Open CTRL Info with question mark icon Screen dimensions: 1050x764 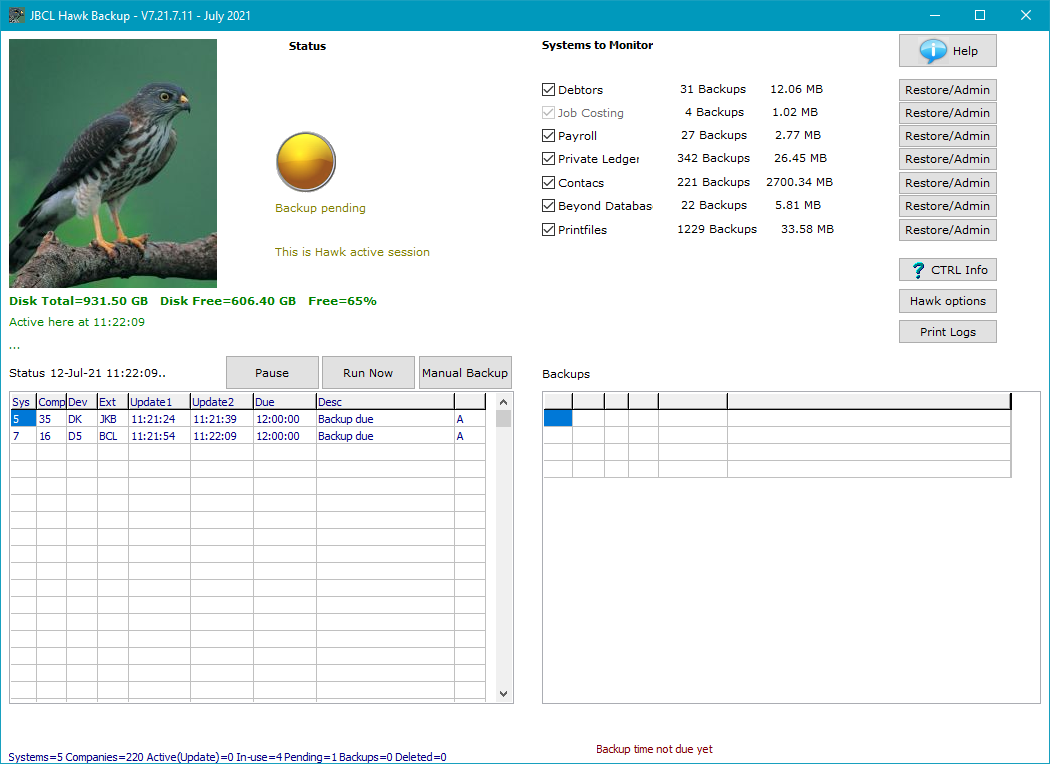947,270
